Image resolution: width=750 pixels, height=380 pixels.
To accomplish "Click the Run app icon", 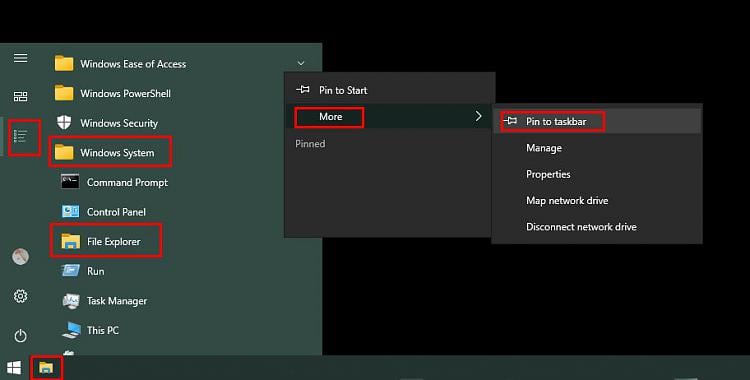I will (x=70, y=271).
